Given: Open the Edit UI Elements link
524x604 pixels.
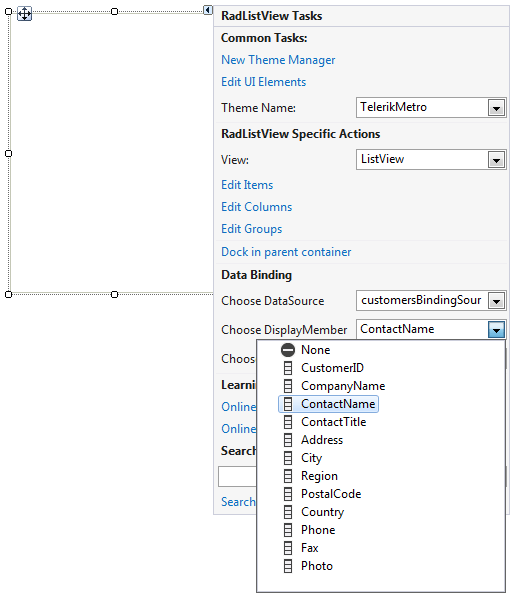Looking at the screenshot, I should point(264,82).
